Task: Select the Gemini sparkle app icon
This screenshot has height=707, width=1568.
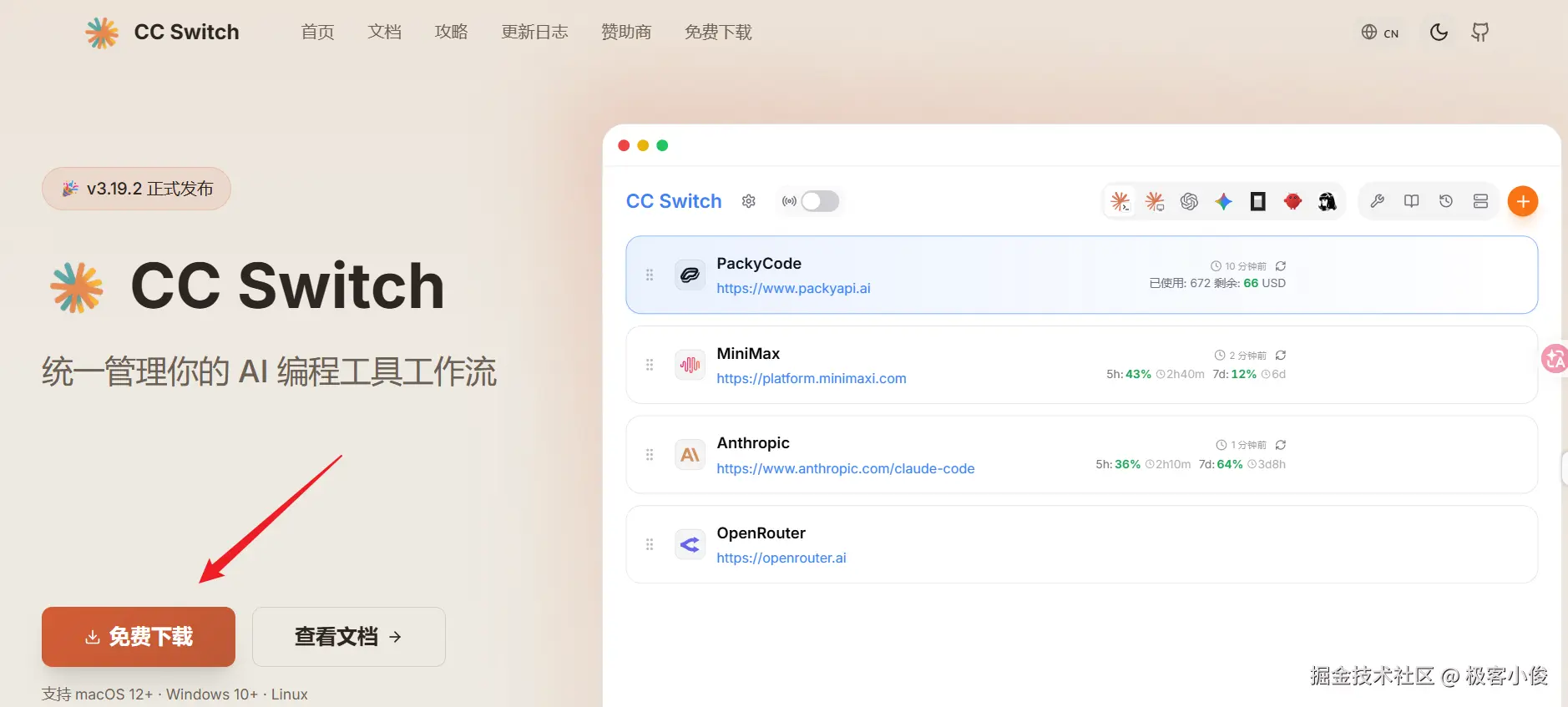Action: pos(1223,201)
